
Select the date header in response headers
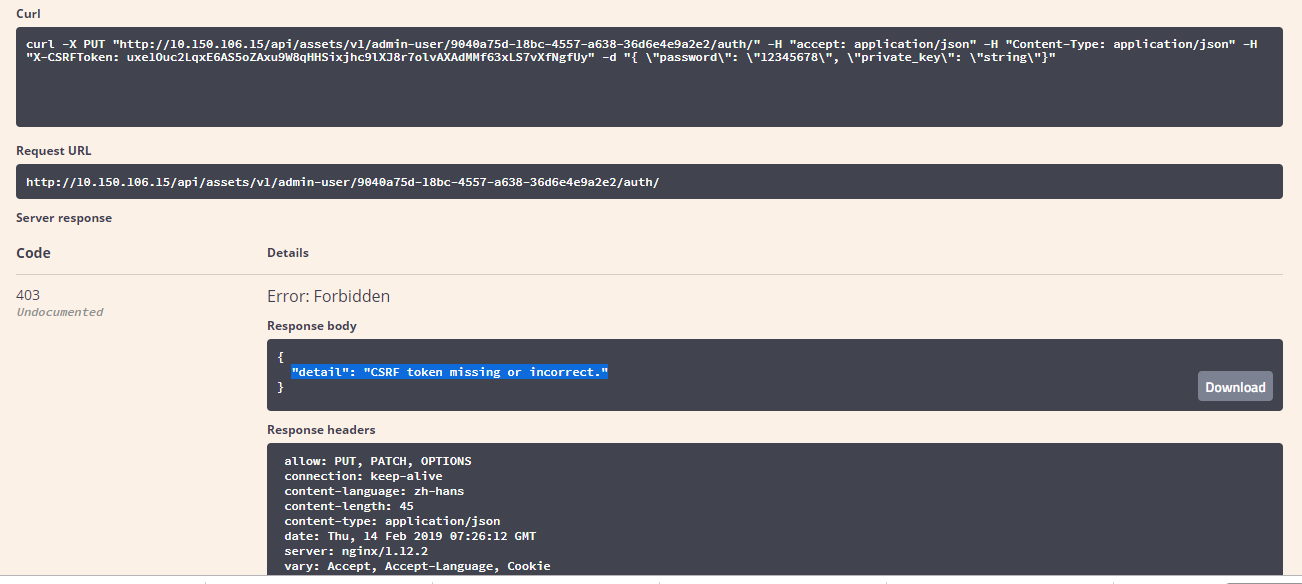pyautogui.click(x=409, y=536)
